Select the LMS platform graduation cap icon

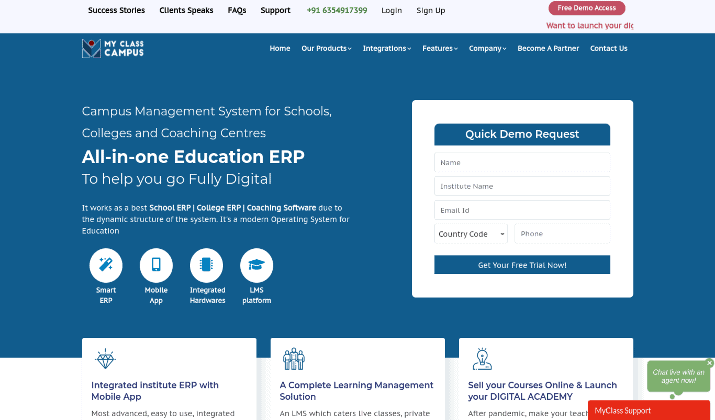(x=256, y=265)
